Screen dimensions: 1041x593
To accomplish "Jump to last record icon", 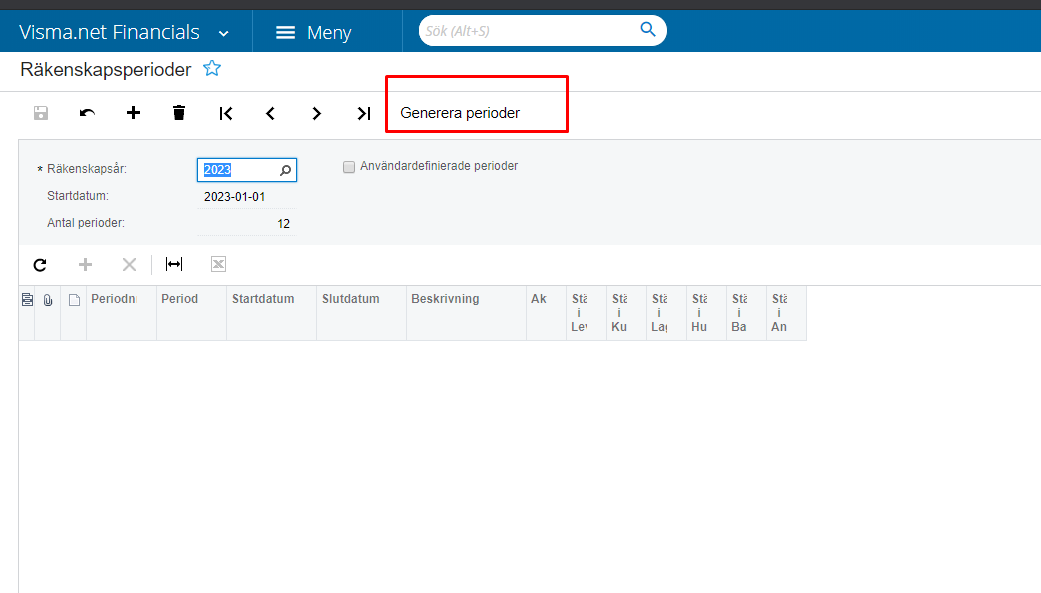I will pos(363,113).
